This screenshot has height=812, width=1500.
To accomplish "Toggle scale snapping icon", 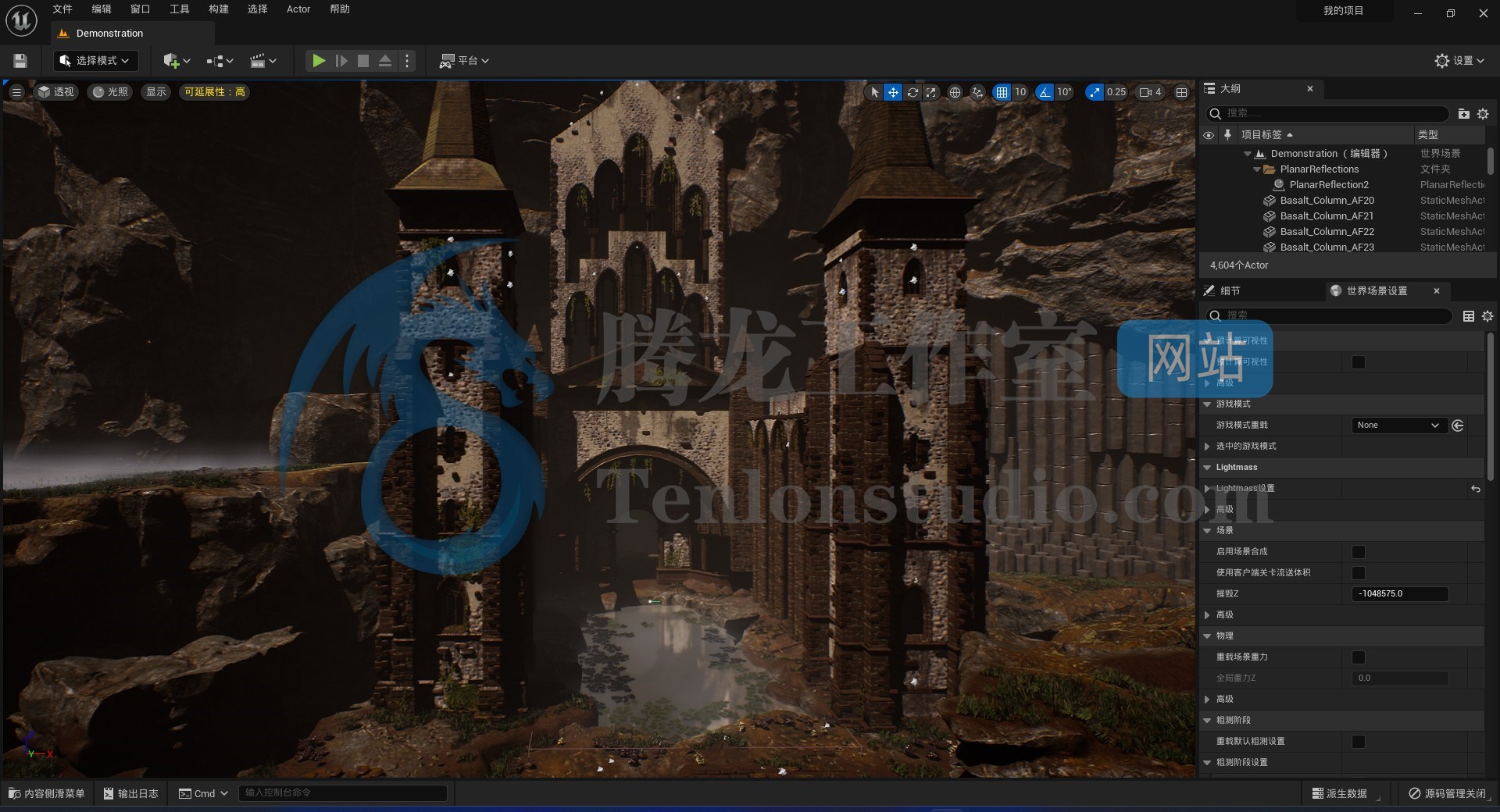I will 1095,92.
